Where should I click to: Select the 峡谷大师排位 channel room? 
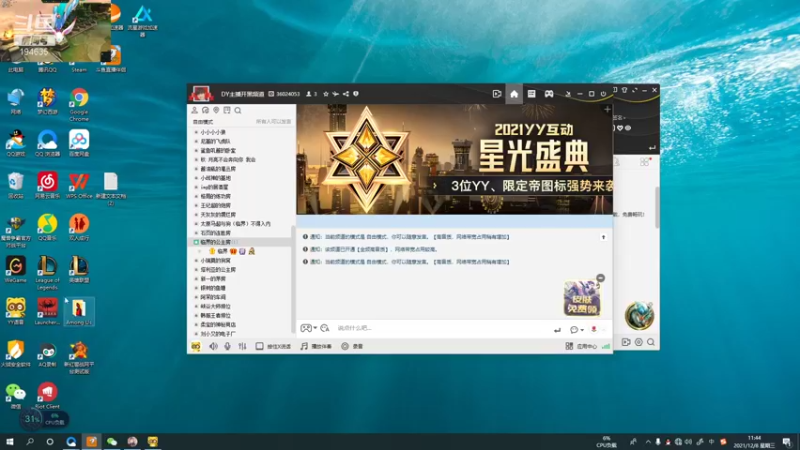coord(215,306)
